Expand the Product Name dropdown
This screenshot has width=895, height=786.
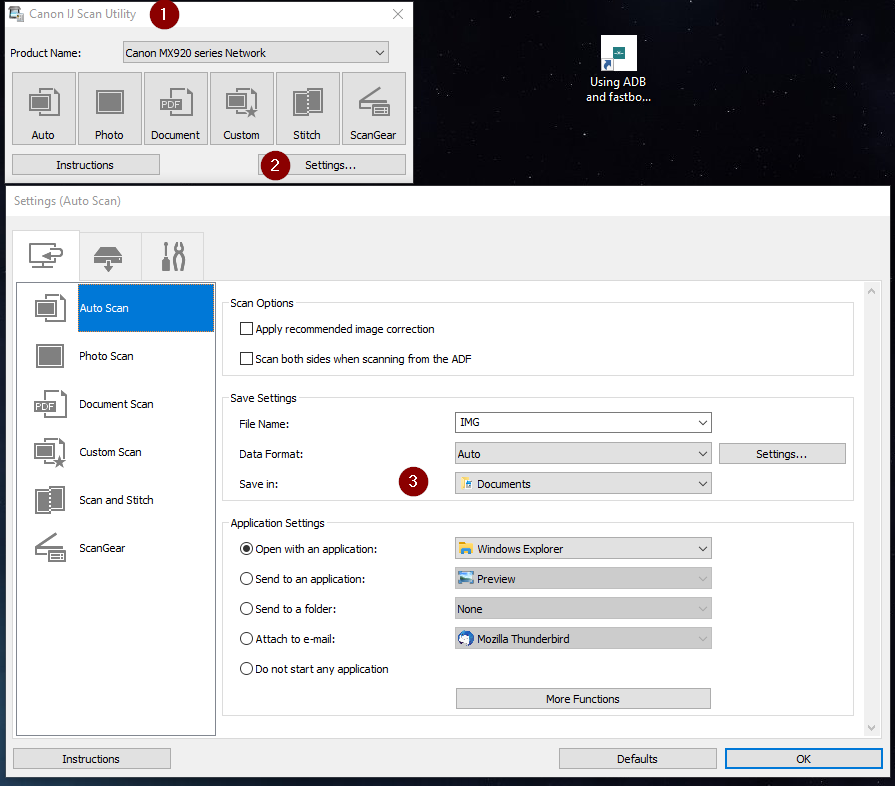point(256,53)
